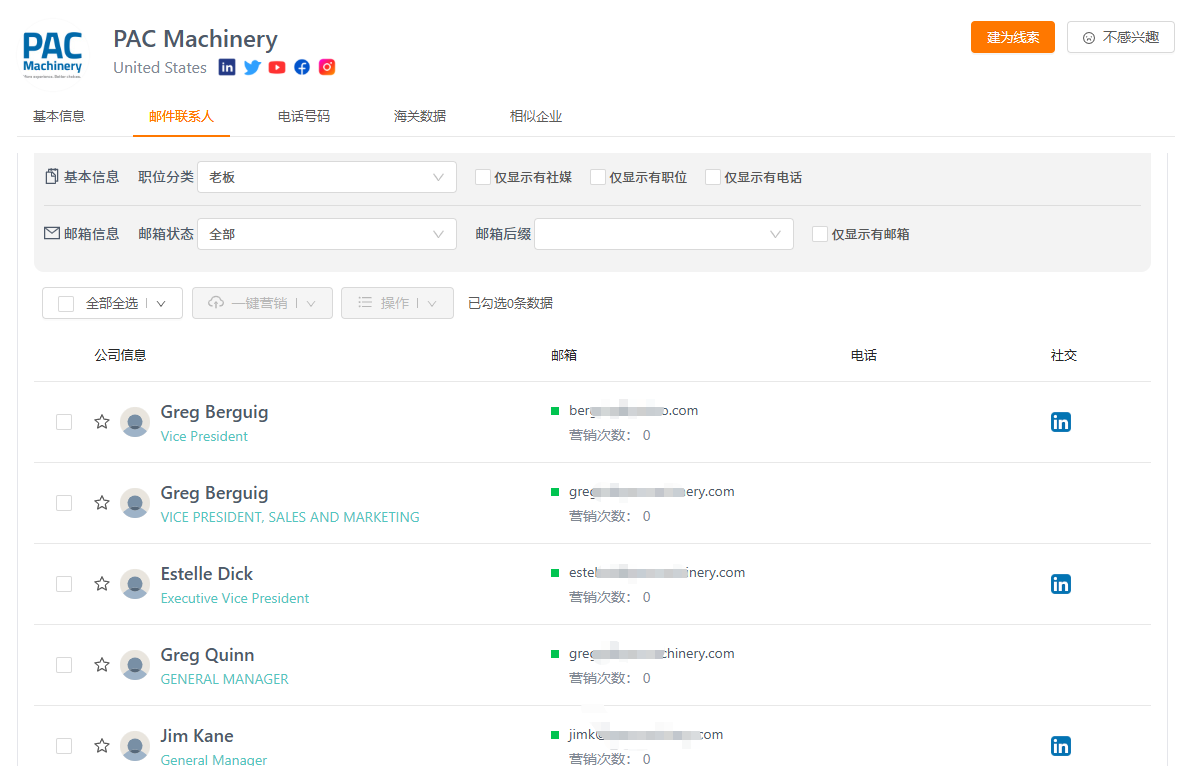Select Vice President Greg Berguig row checkbox
Image resolution: width=1181 pixels, height=766 pixels.
tap(64, 422)
